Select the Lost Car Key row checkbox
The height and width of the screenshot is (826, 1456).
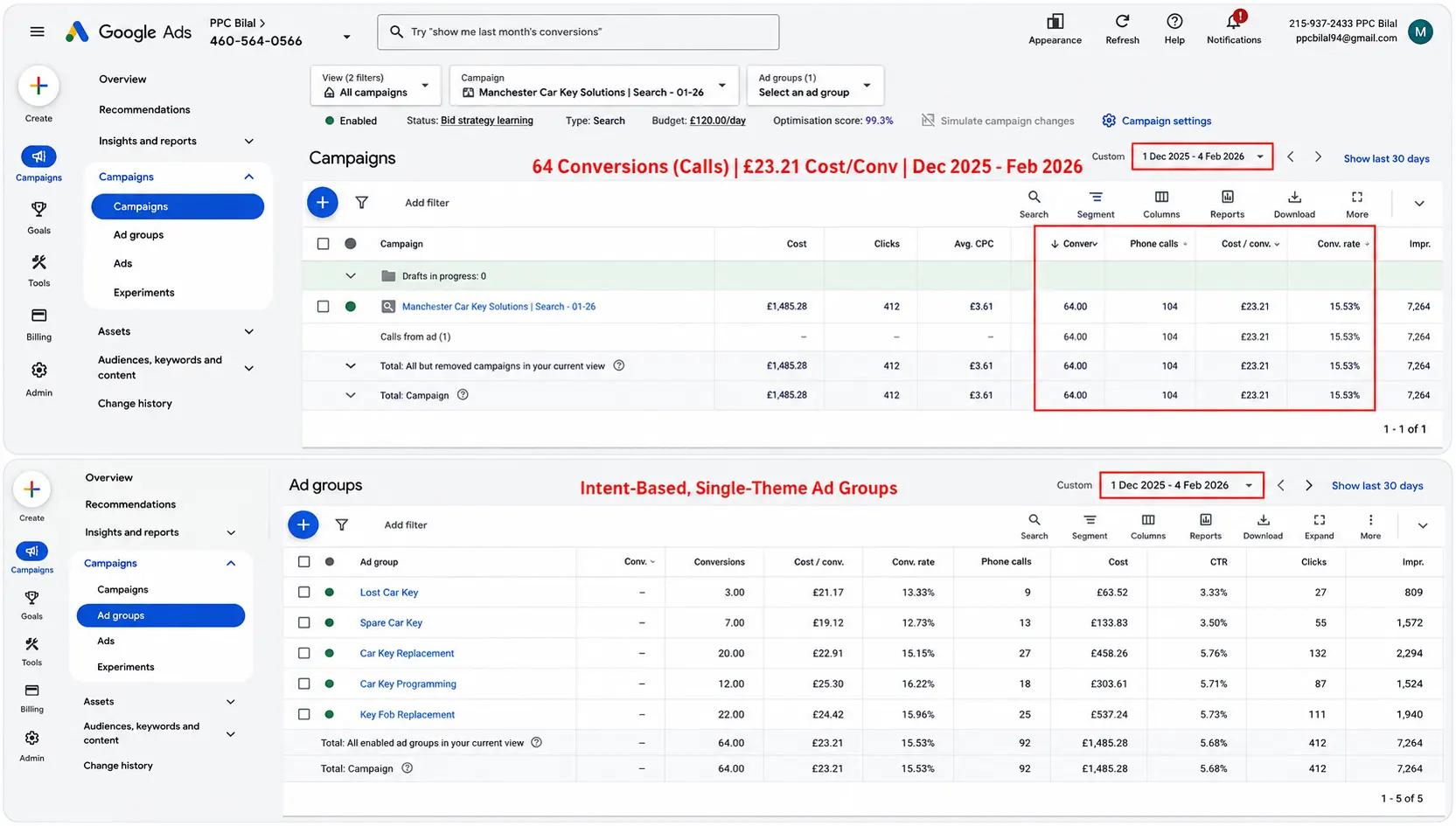303,593
